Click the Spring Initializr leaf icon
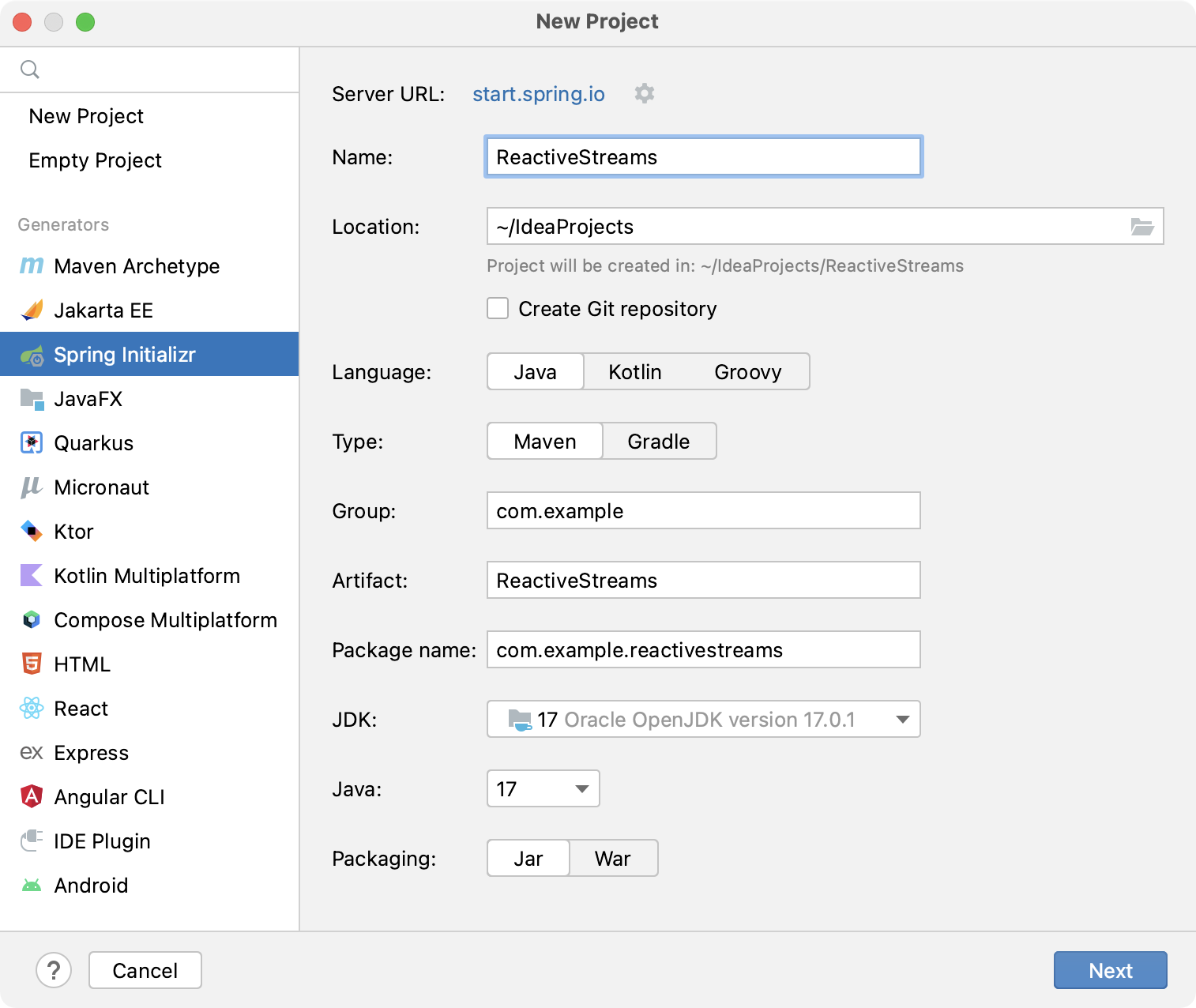This screenshot has width=1196, height=1008. 32,355
